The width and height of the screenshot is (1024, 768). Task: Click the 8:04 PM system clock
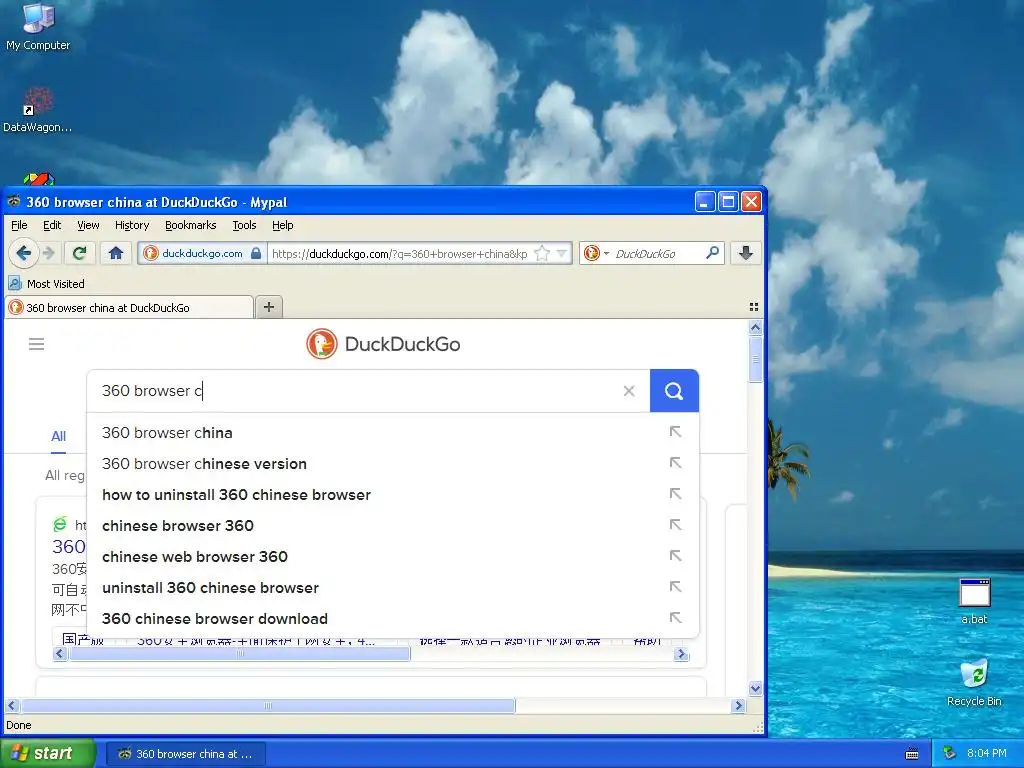[987, 753]
